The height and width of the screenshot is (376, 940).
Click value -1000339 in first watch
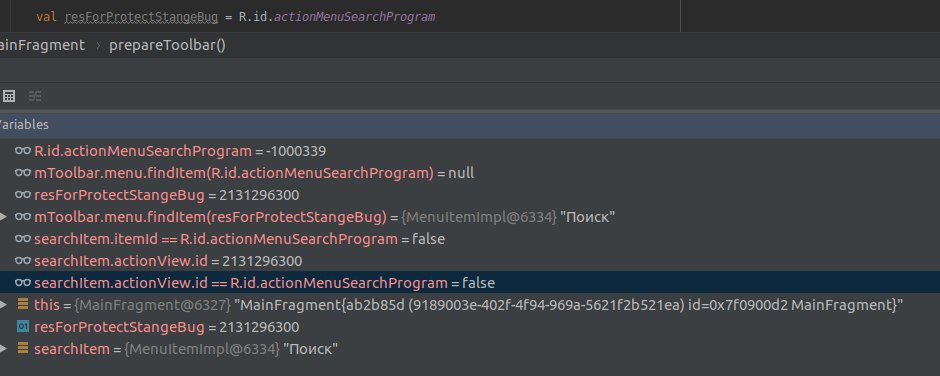click(x=296, y=151)
